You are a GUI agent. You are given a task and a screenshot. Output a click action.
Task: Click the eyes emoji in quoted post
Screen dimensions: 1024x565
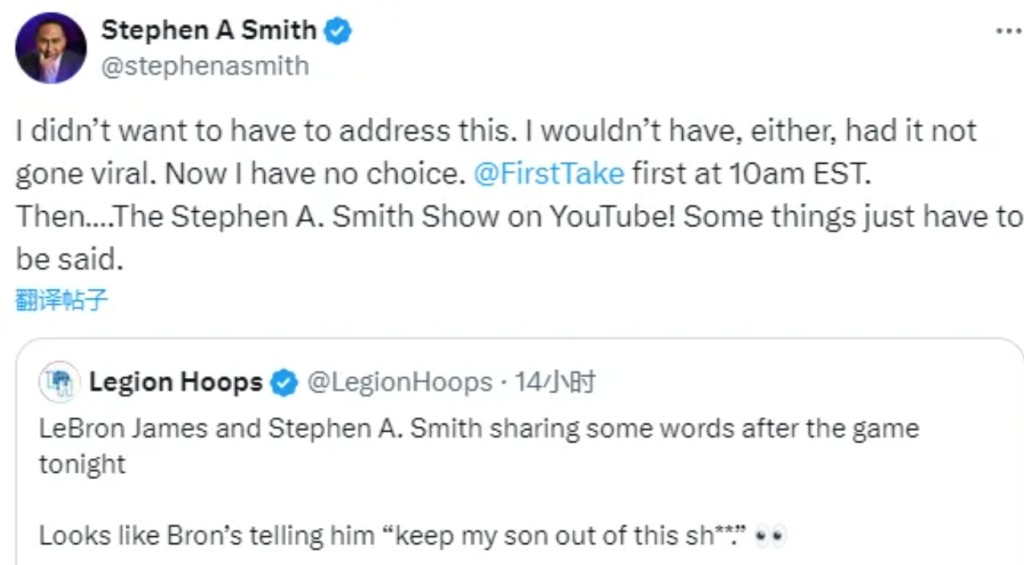[771, 536]
